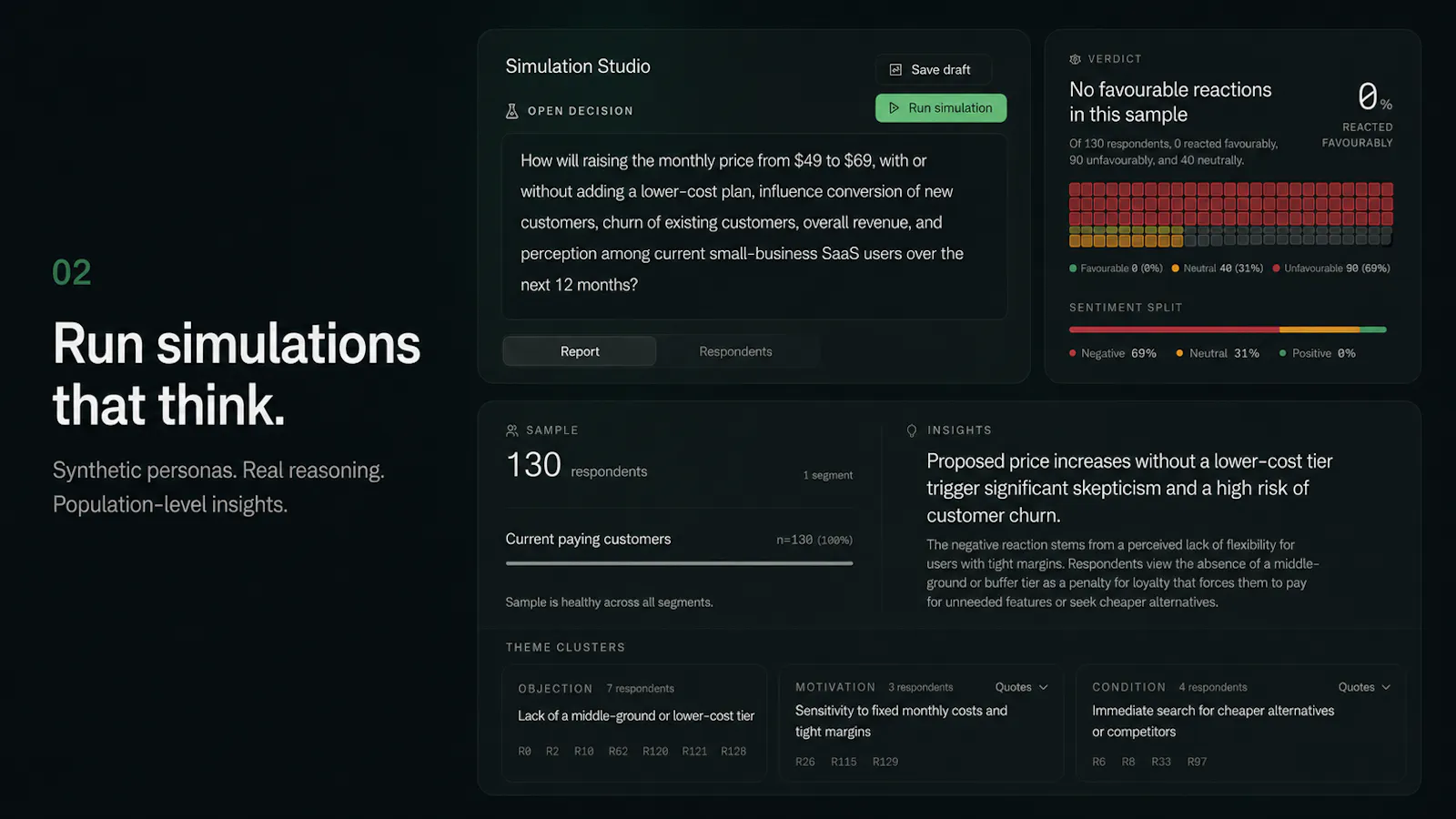The width and height of the screenshot is (1456, 819).
Task: Click the Verdict header icon
Action: (x=1075, y=59)
